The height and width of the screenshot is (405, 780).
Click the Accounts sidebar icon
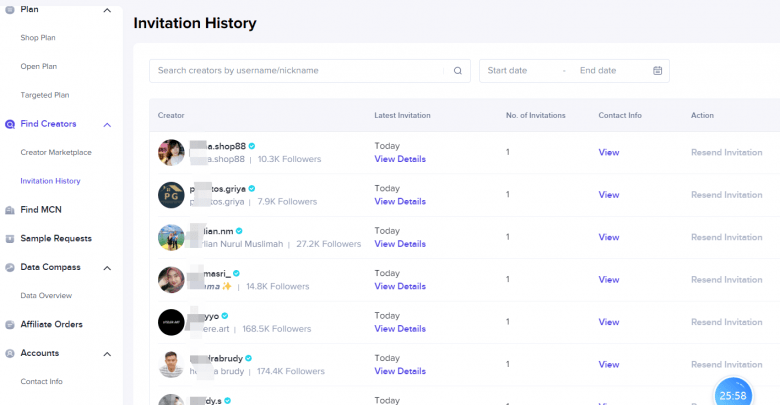coord(10,353)
